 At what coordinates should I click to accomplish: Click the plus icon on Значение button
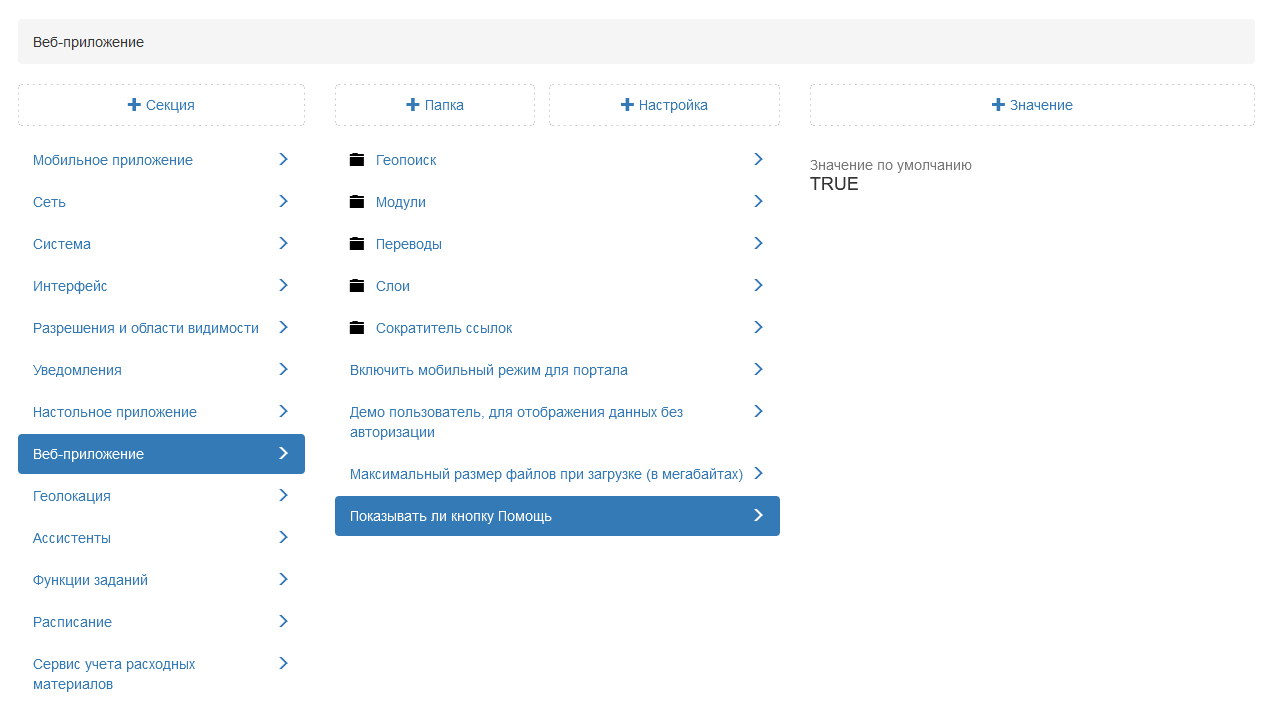click(x=997, y=105)
